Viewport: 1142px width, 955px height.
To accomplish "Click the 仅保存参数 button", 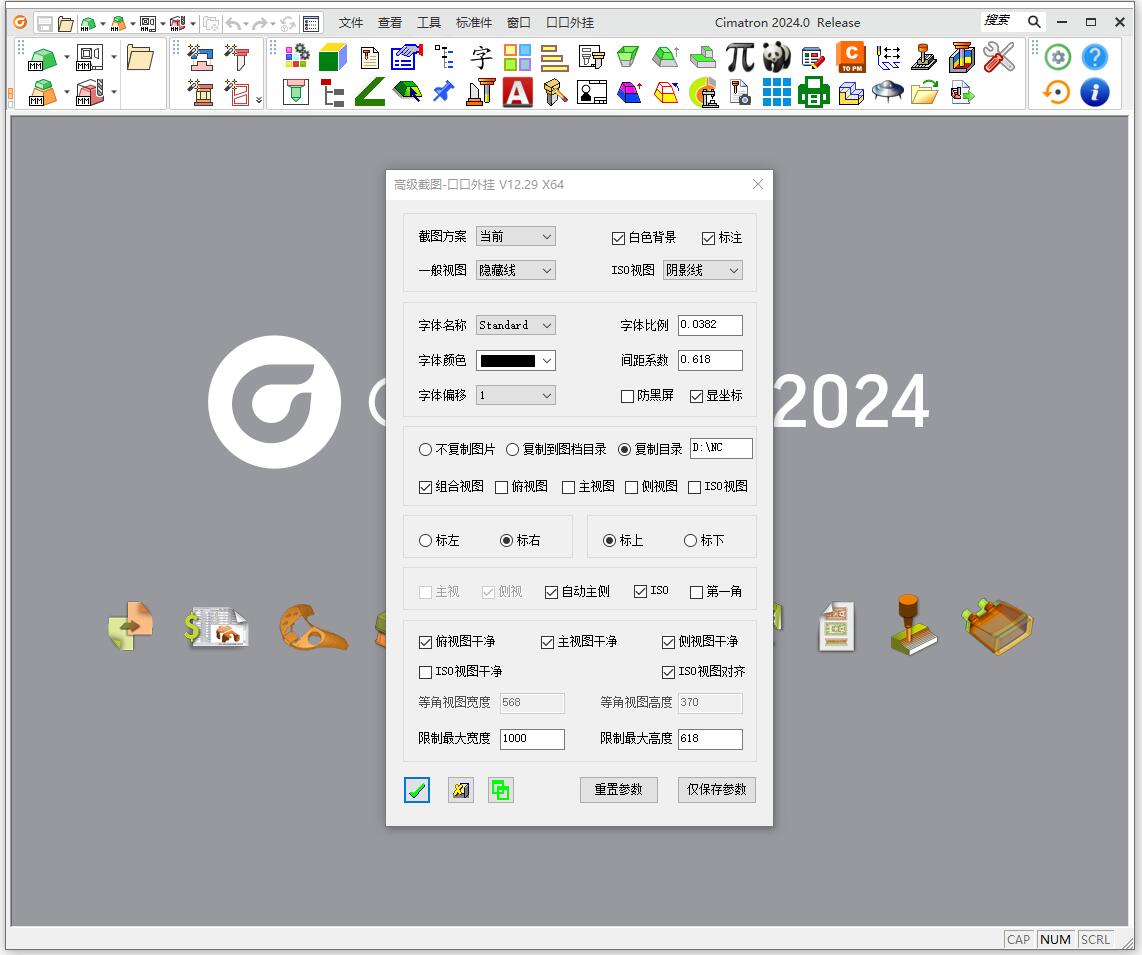I will point(716,789).
